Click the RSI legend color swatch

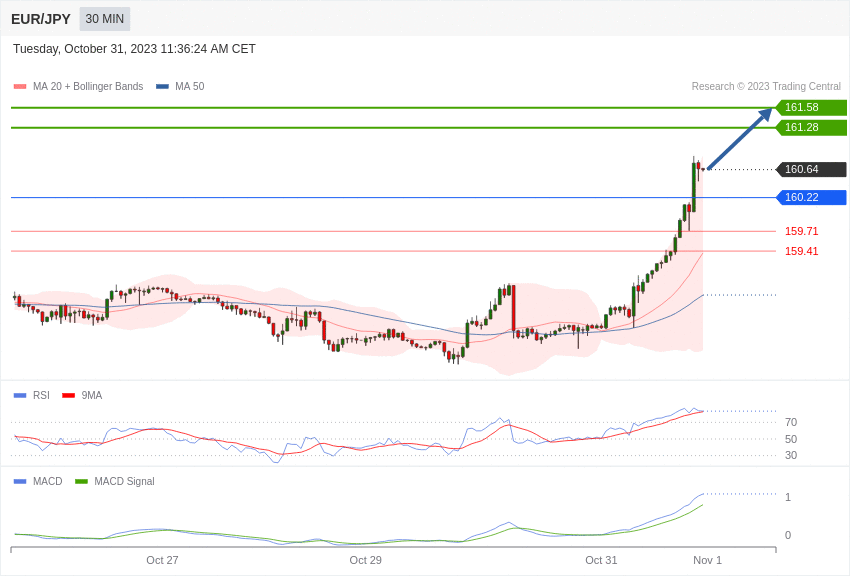click(x=20, y=396)
